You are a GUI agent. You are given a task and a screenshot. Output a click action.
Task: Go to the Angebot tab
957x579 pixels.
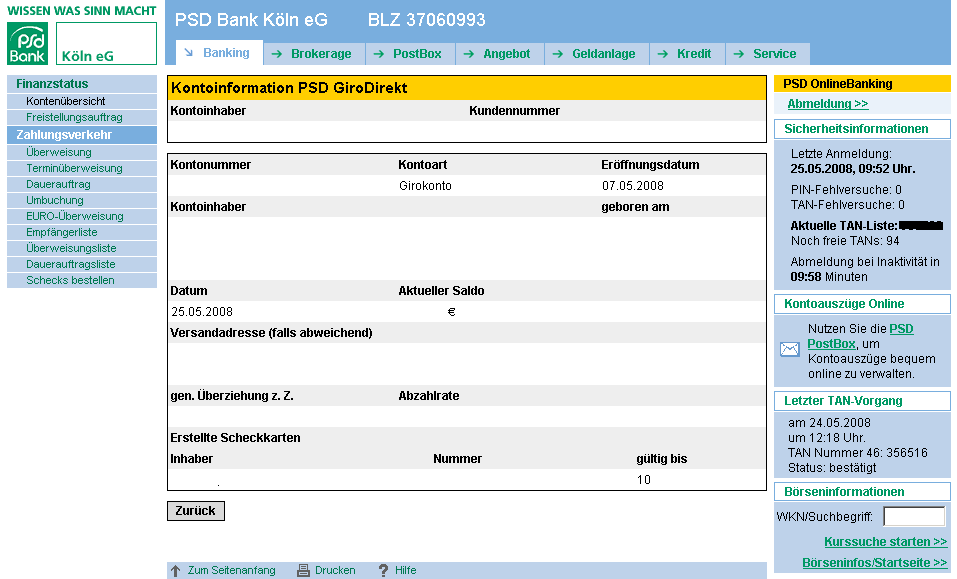pyautogui.click(x=500, y=54)
